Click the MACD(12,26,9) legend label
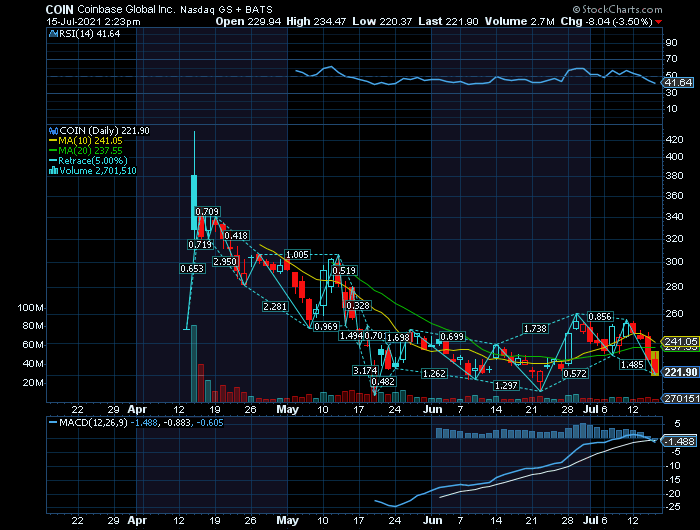Image resolution: width=700 pixels, height=530 pixels. click(93, 422)
